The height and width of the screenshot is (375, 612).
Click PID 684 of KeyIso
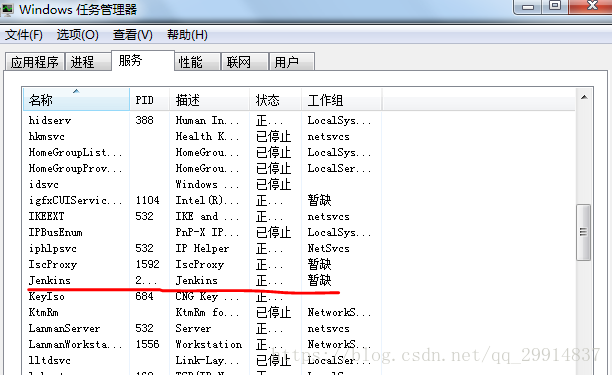point(144,296)
